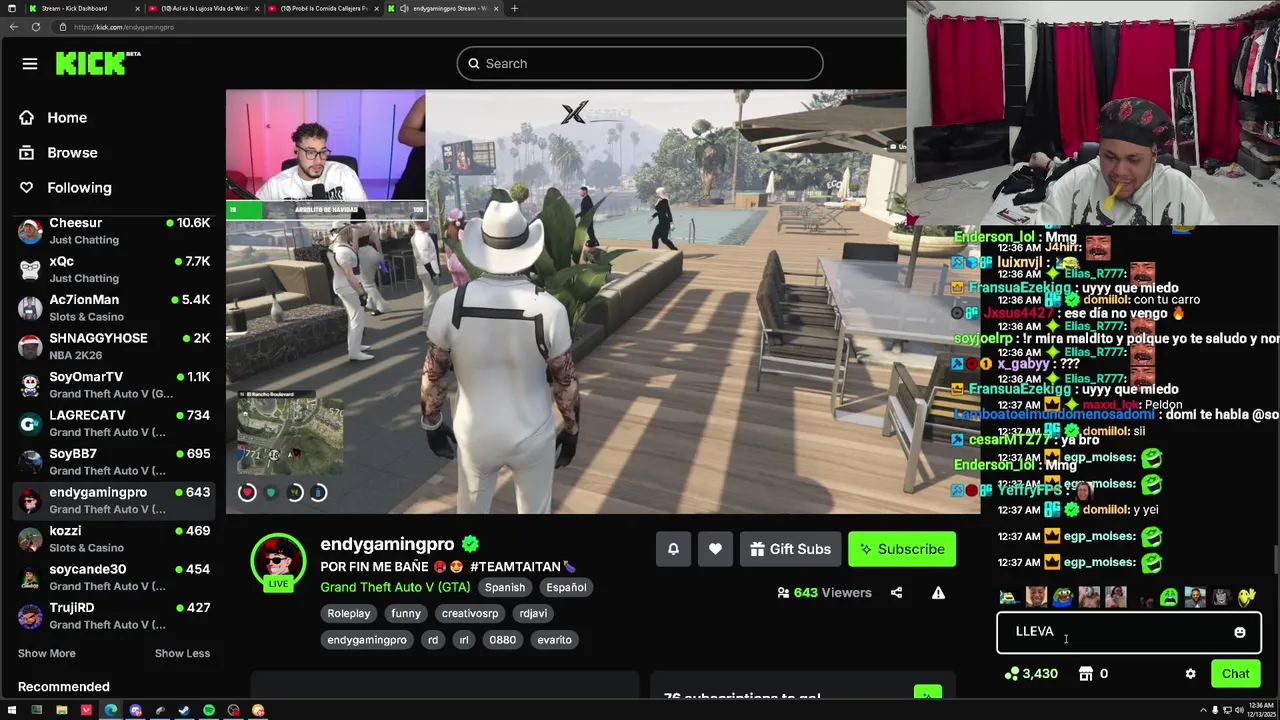
Task: Click the 3,430 channel points icon
Action: tap(1012, 674)
